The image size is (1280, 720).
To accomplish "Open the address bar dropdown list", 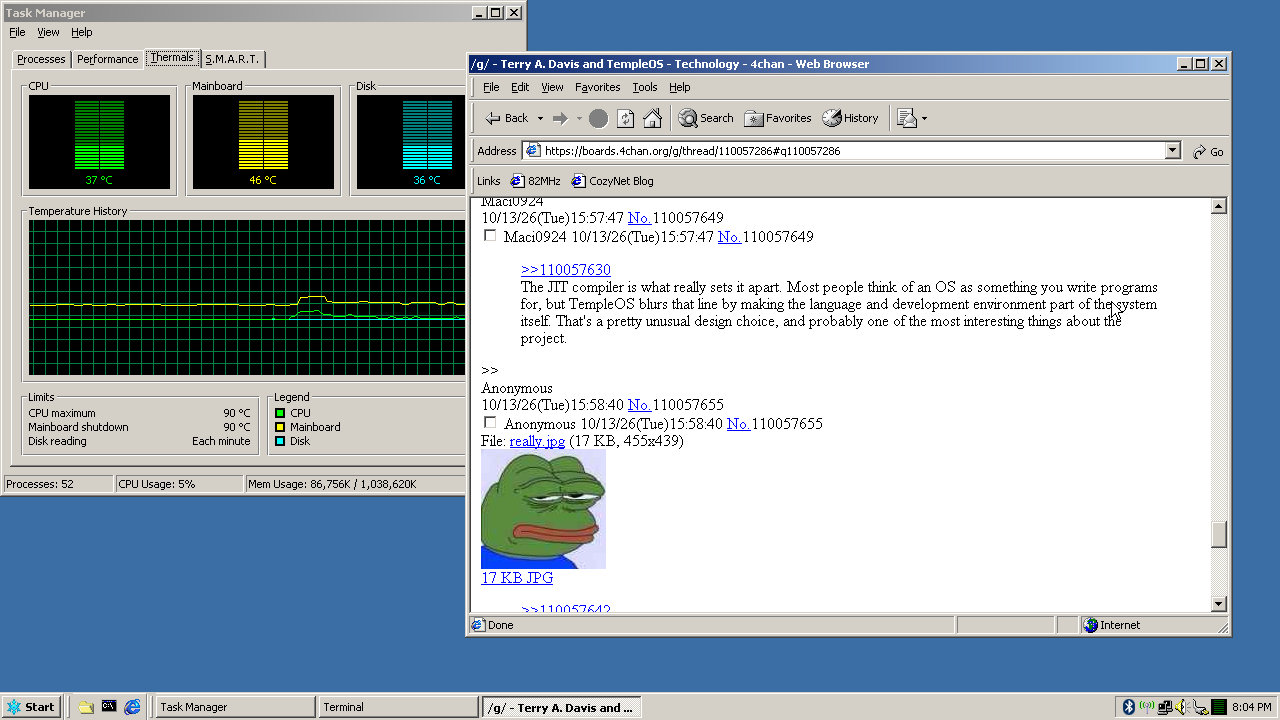I will tap(1173, 151).
